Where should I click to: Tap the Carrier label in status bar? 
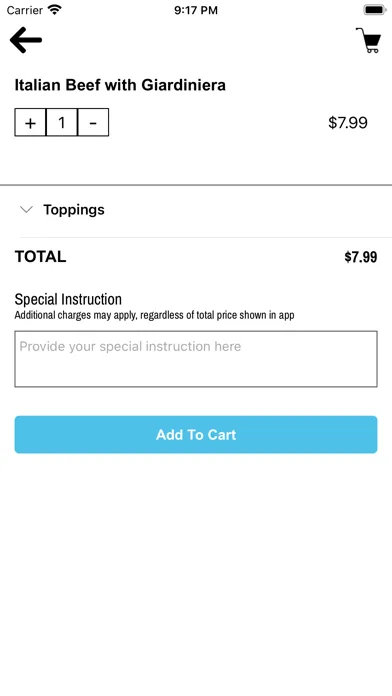(25, 10)
